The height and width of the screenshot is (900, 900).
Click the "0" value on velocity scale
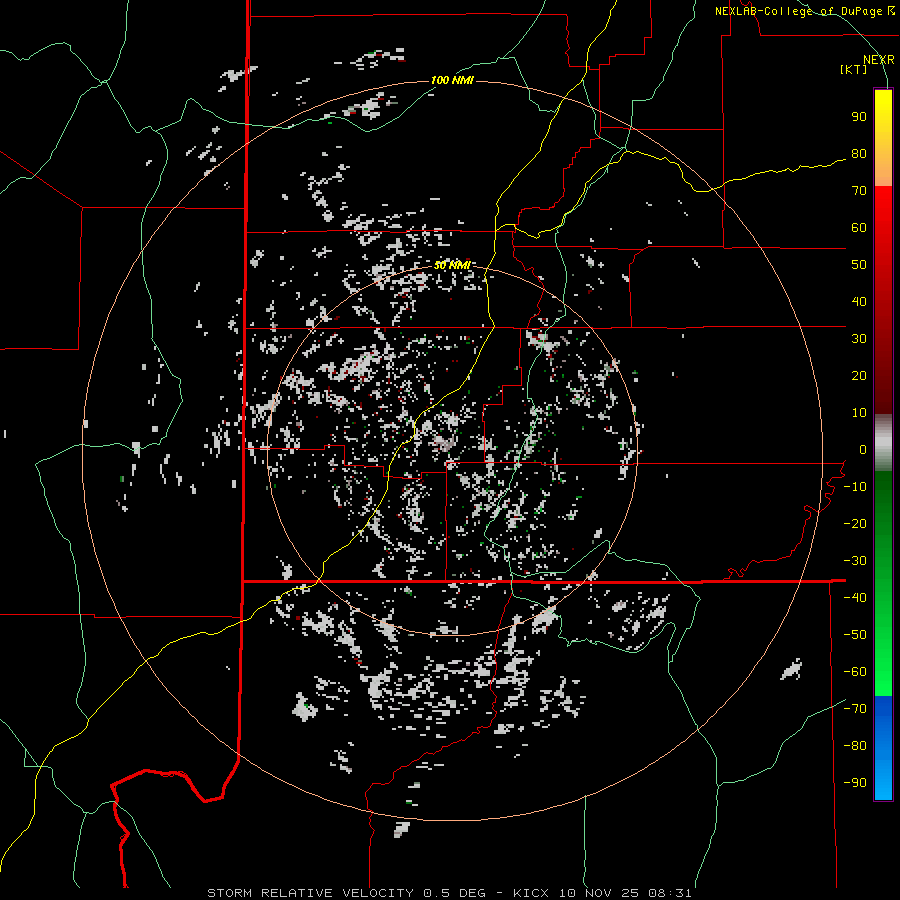[x=863, y=450]
